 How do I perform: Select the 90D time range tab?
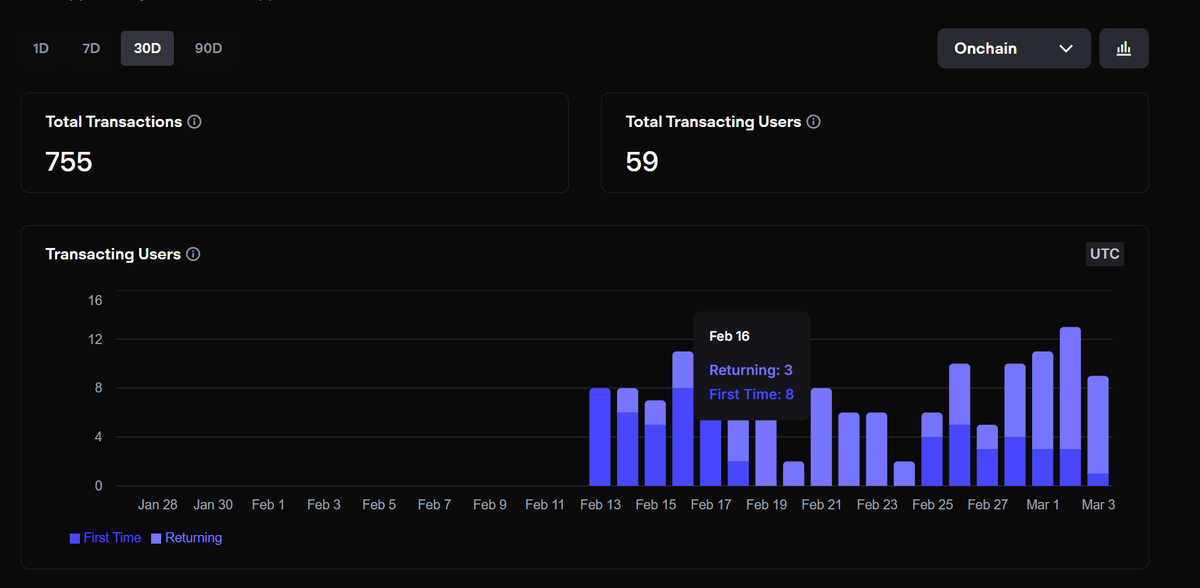tap(208, 48)
